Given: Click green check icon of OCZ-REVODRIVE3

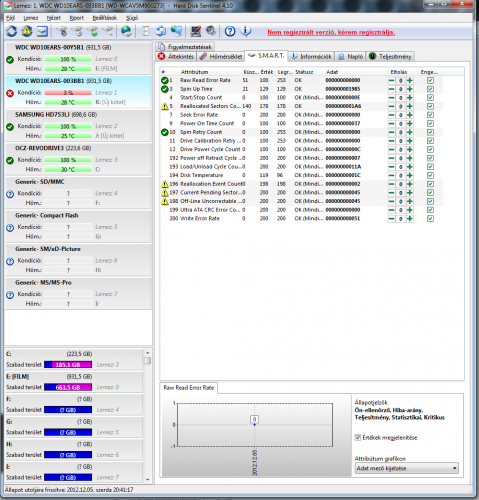Looking at the screenshot, I should click(10, 160).
